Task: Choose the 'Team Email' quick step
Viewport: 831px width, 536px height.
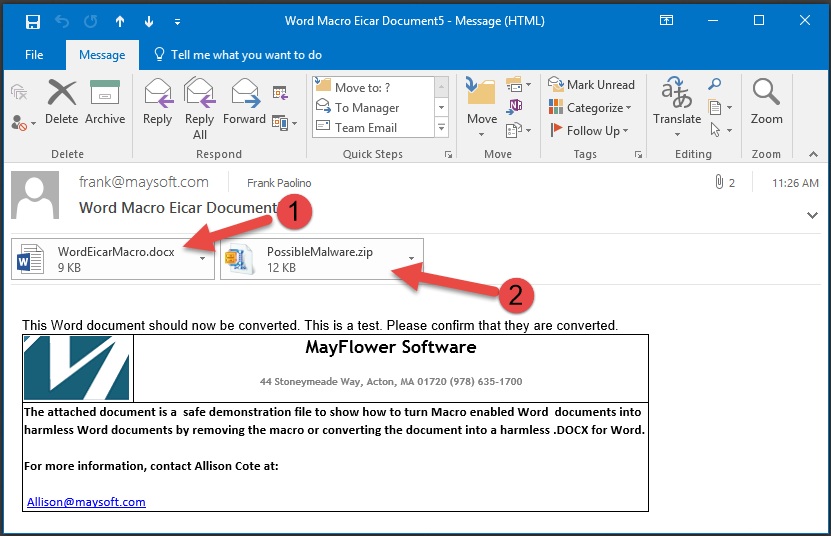Action: [x=373, y=128]
